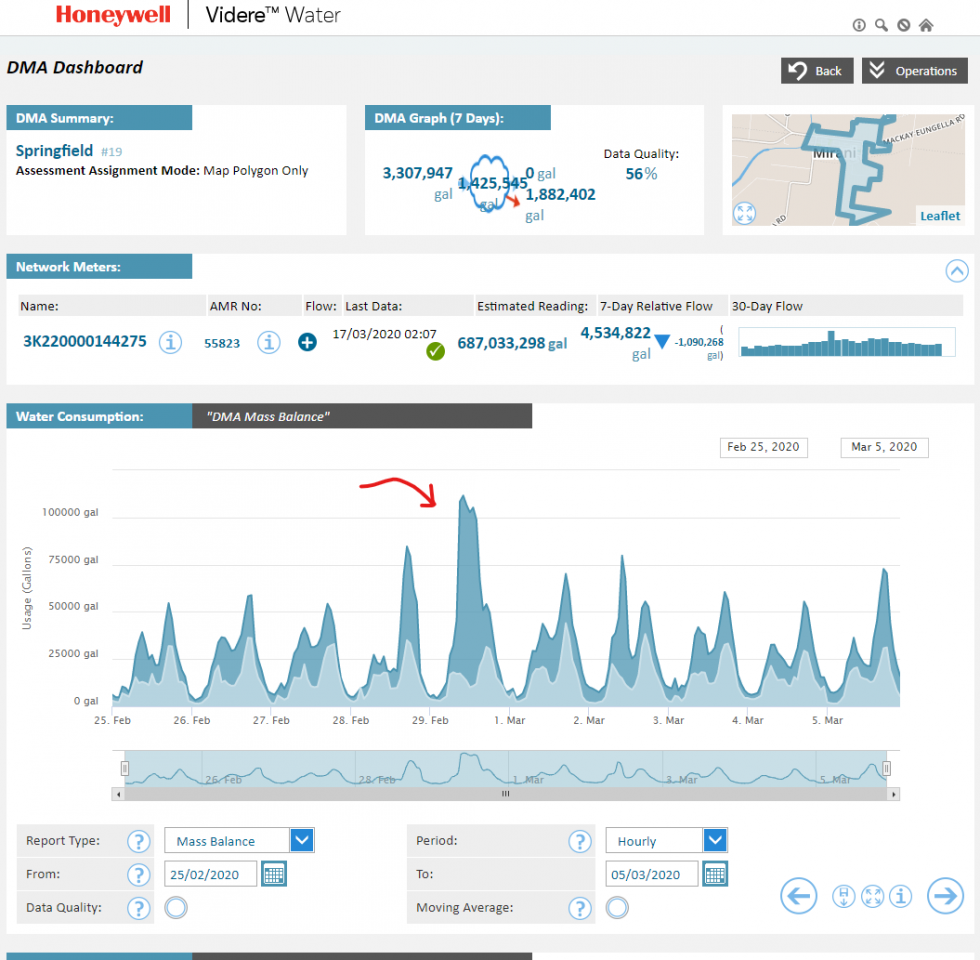Click the chart range navigator scrollbar
This screenshot has height=960, width=980.
(x=506, y=794)
